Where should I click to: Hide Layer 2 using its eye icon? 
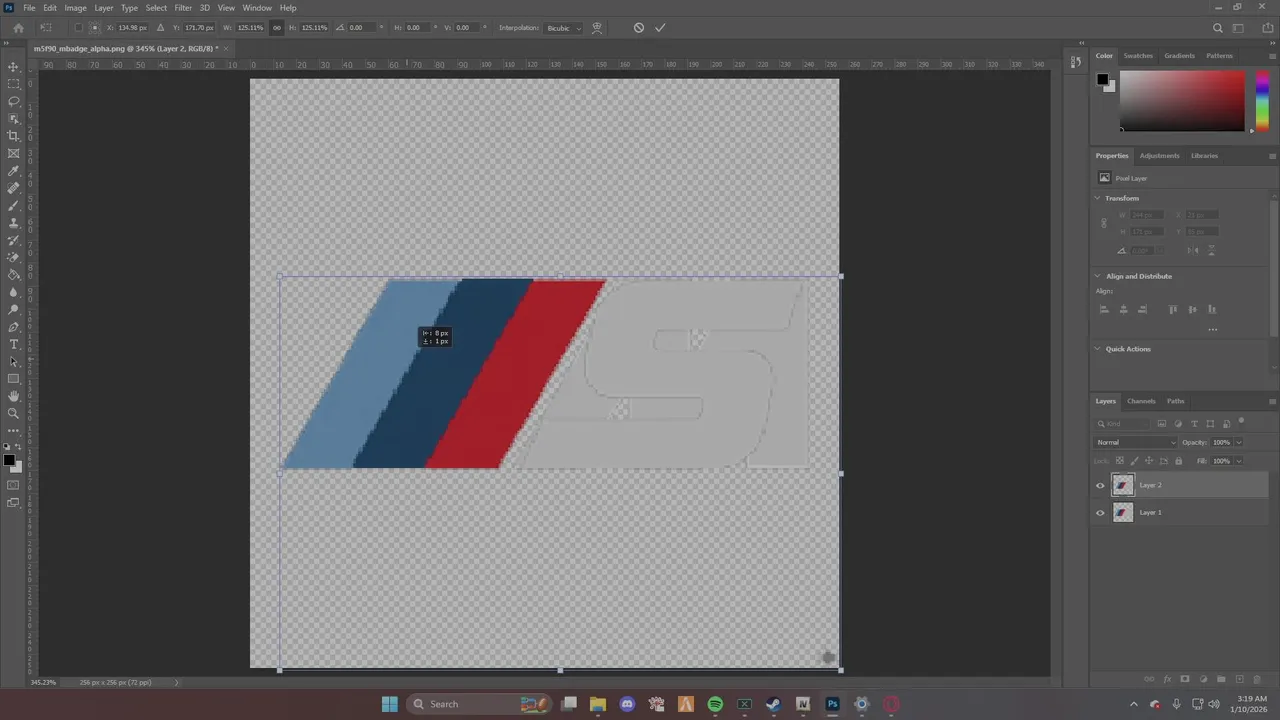click(x=1100, y=486)
